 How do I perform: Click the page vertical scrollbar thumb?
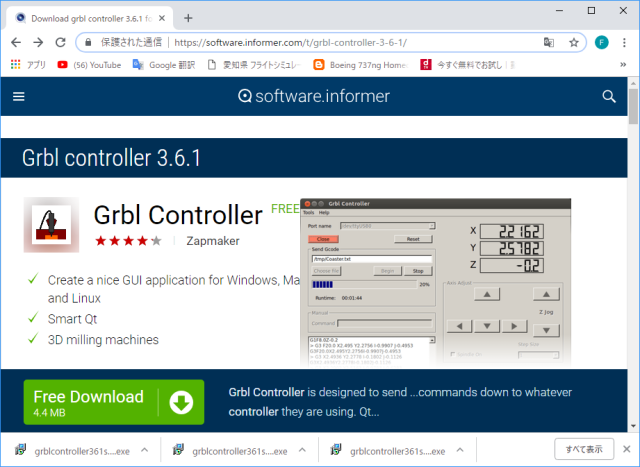pyautogui.click(x=633, y=106)
